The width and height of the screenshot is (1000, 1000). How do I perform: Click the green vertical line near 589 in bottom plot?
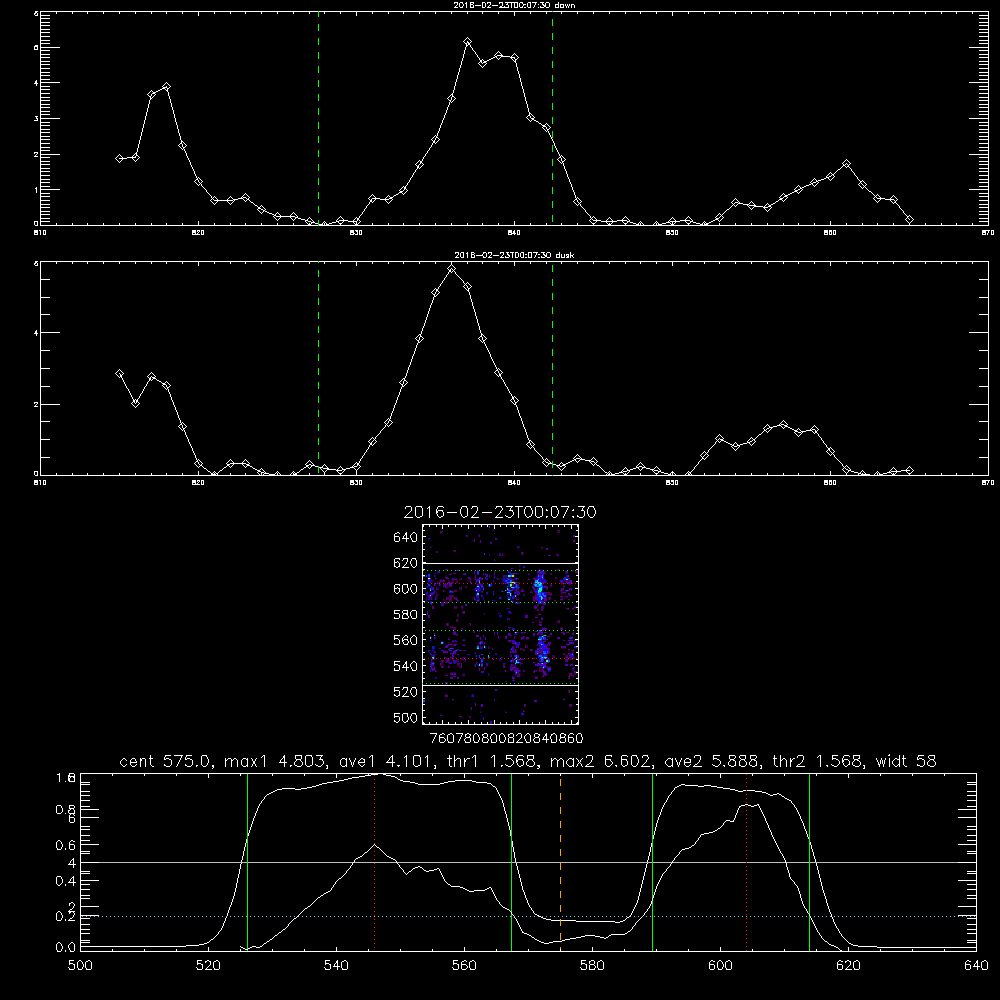click(x=652, y=861)
